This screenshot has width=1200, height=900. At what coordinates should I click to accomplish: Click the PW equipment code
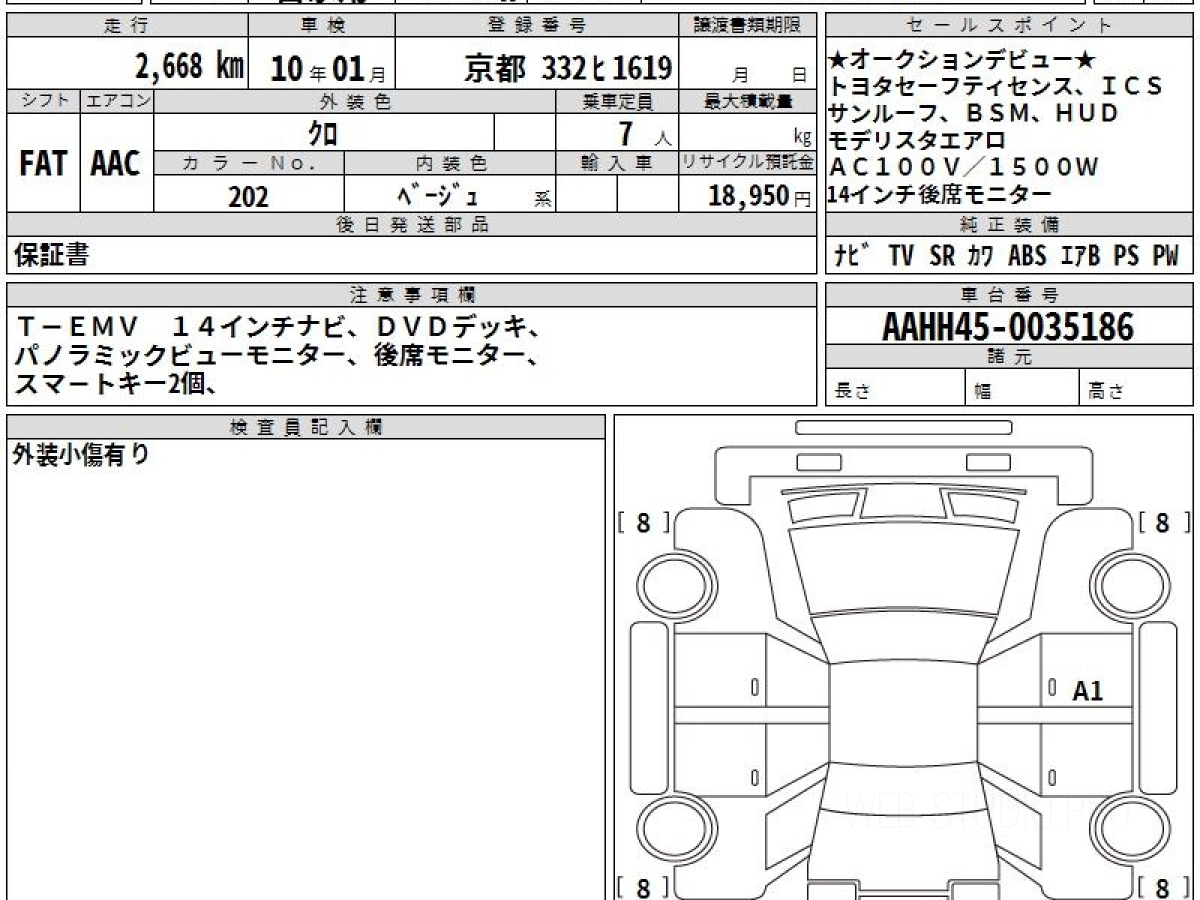point(1165,256)
